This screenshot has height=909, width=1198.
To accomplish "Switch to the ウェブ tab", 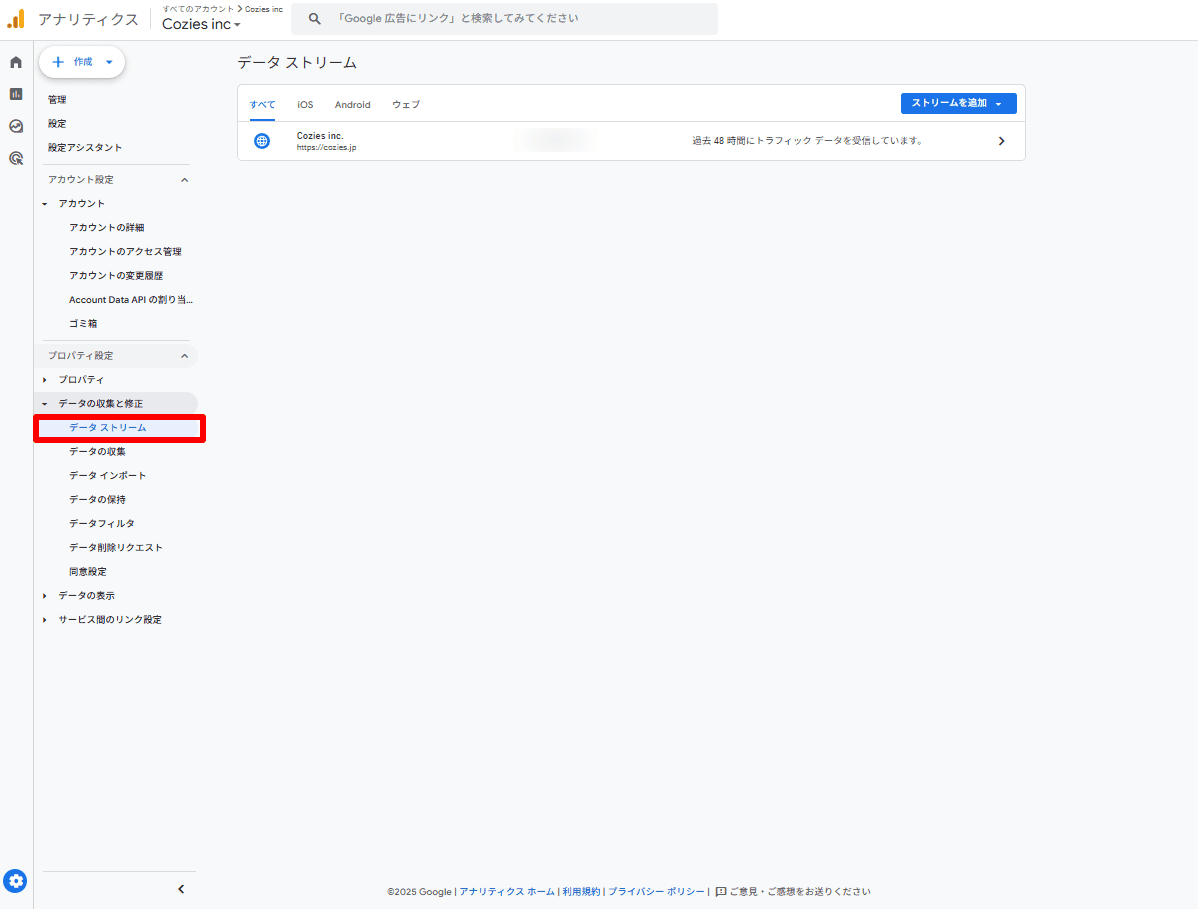I will [x=406, y=105].
